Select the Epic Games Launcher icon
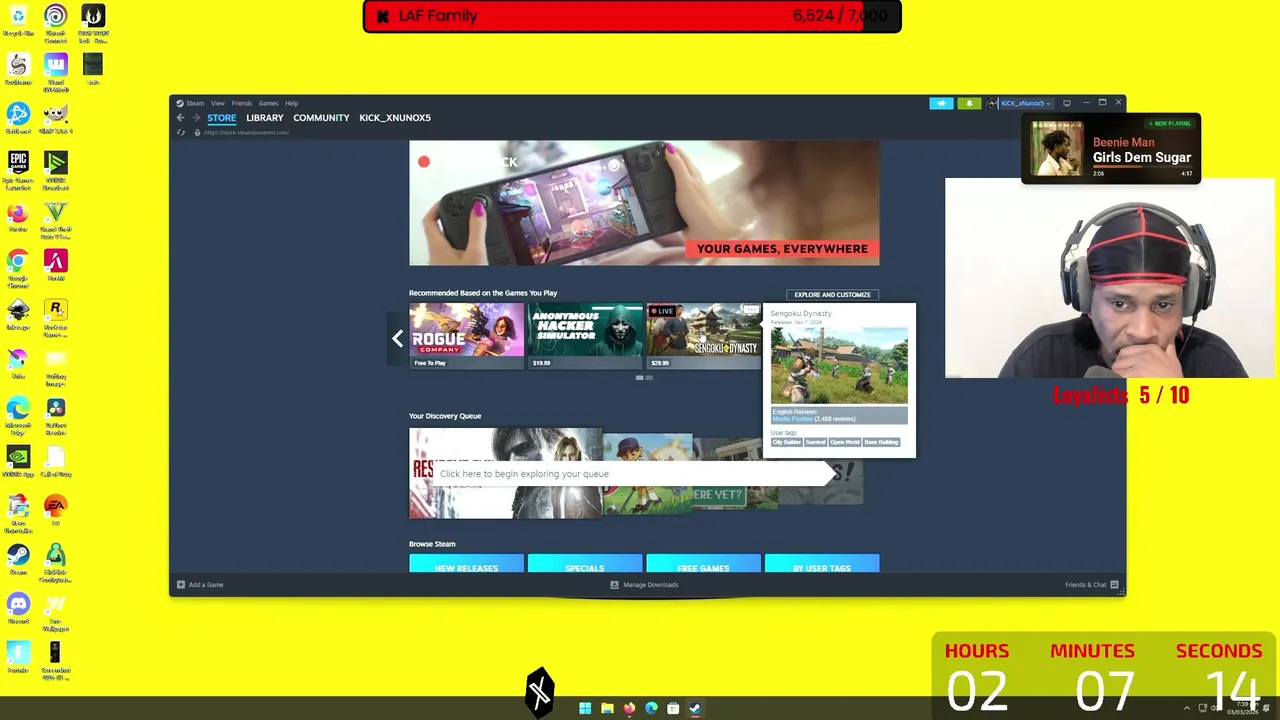Image resolution: width=1280 pixels, height=720 pixels. tap(18, 170)
